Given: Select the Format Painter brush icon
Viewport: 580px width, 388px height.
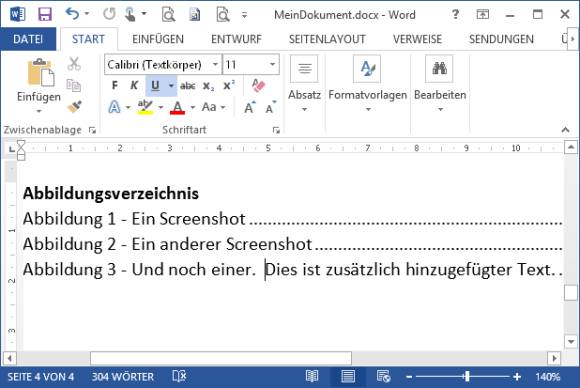Looking at the screenshot, I should point(74,107).
